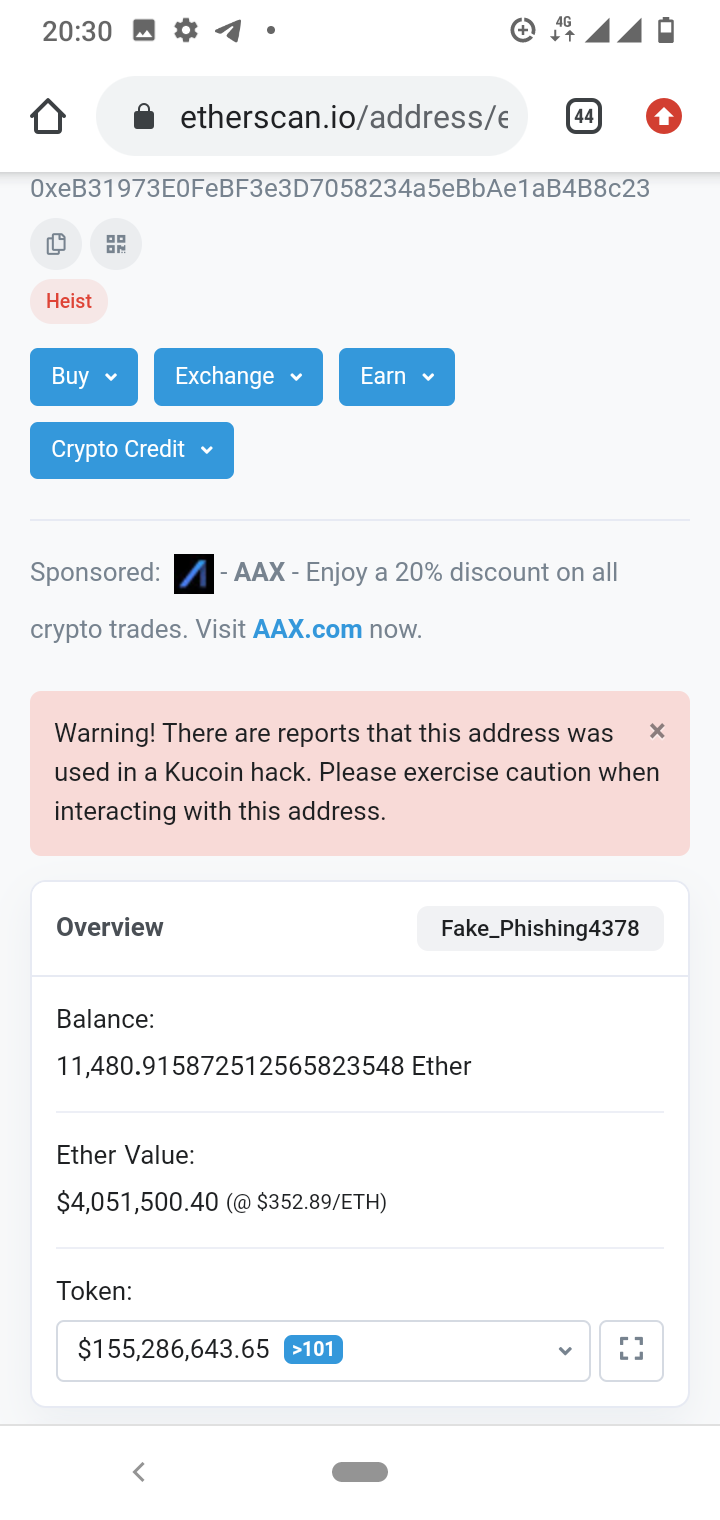Open the Exchange dropdown
720x1520 pixels.
[238, 377]
